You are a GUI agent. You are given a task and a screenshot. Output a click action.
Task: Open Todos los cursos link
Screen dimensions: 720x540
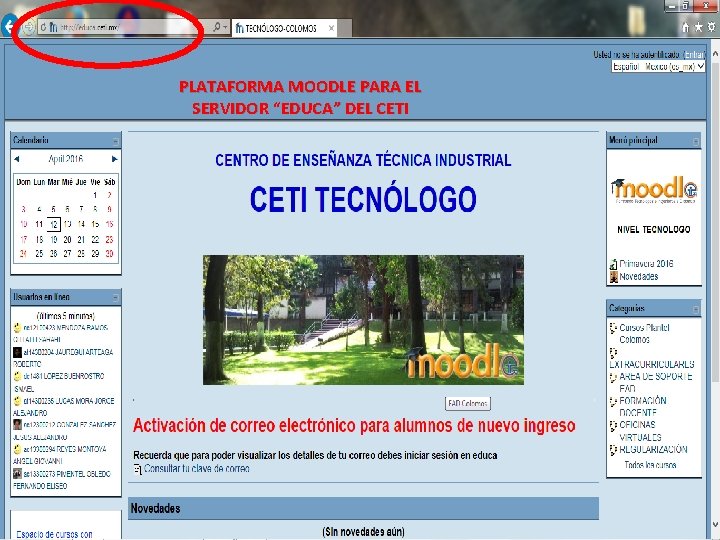[650, 465]
